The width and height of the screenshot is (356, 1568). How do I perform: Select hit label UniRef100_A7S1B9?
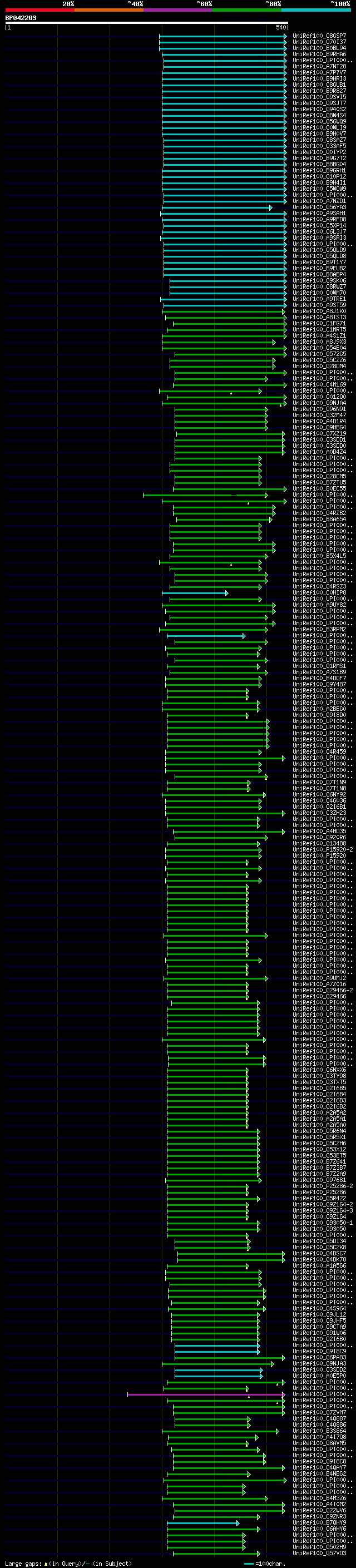(319, 672)
